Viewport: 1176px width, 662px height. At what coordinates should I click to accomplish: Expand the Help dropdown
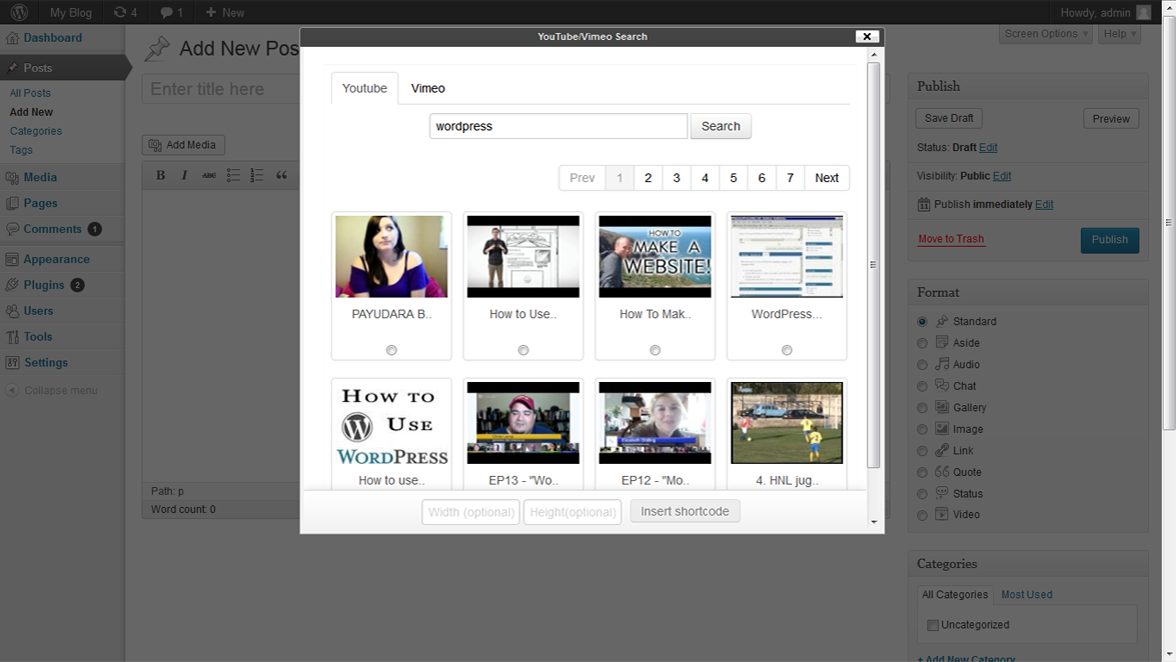coord(1119,34)
